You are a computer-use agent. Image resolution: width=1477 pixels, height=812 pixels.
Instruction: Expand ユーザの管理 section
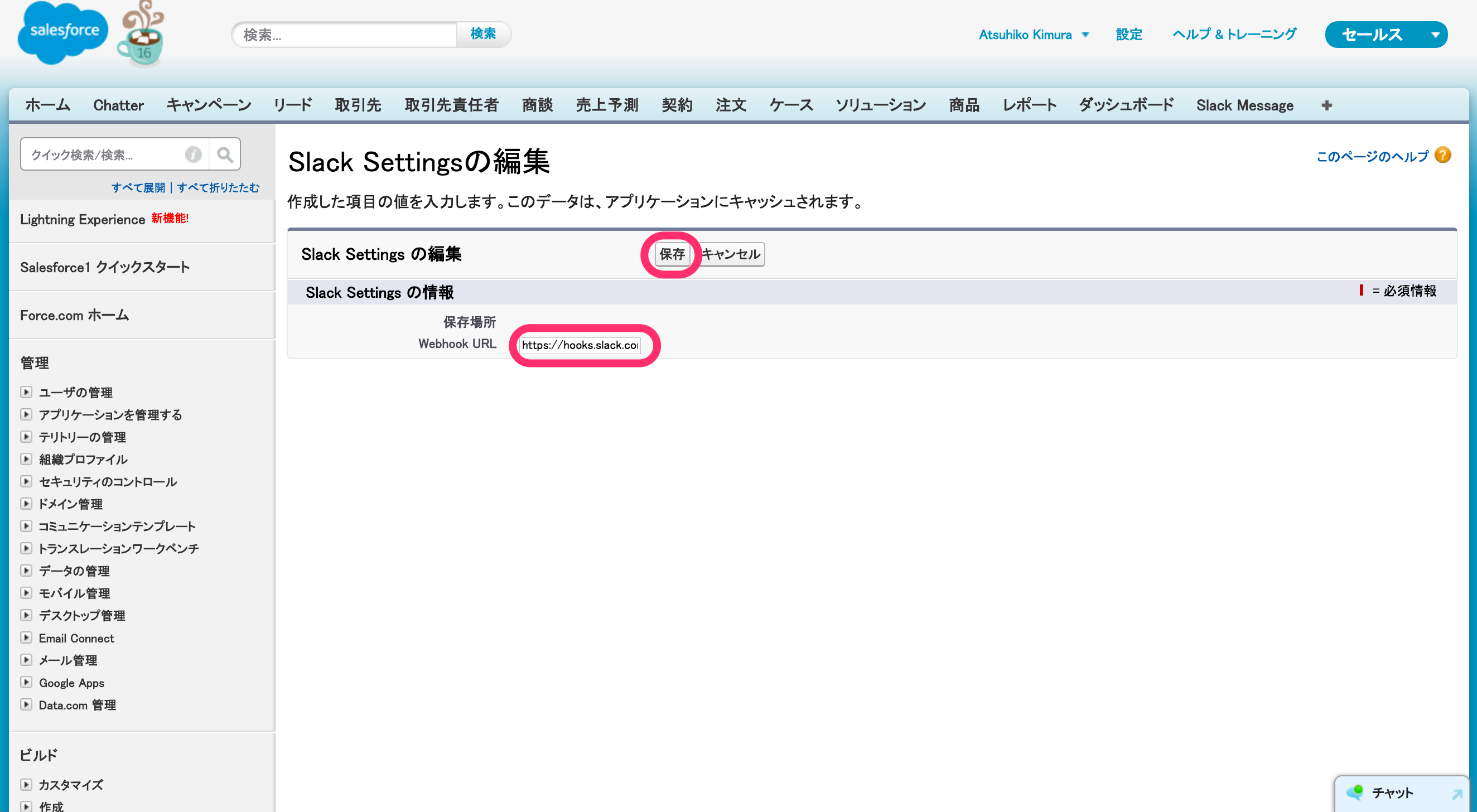(x=26, y=392)
